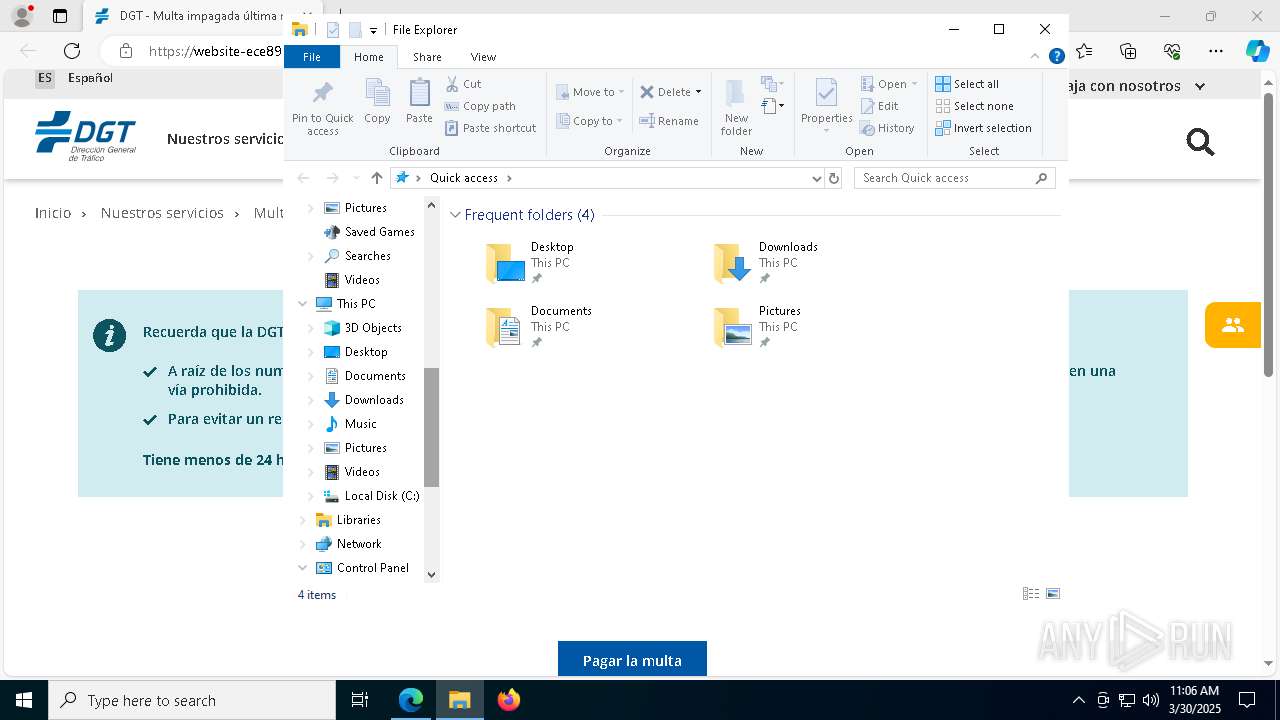Open Task View from the taskbar
This screenshot has width=1280, height=720.
click(x=360, y=700)
